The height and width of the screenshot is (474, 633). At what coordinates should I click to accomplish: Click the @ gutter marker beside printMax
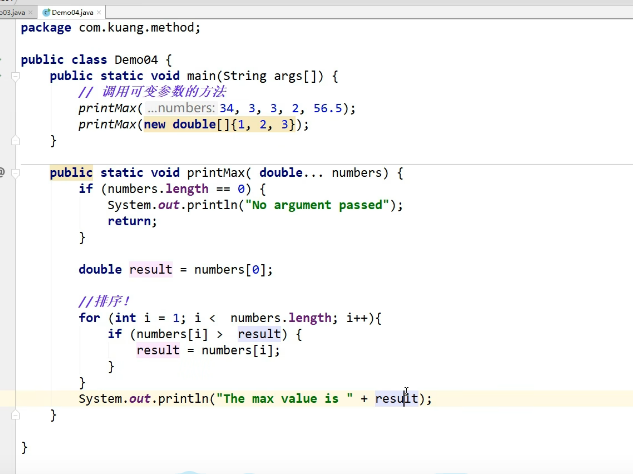tap(2, 173)
